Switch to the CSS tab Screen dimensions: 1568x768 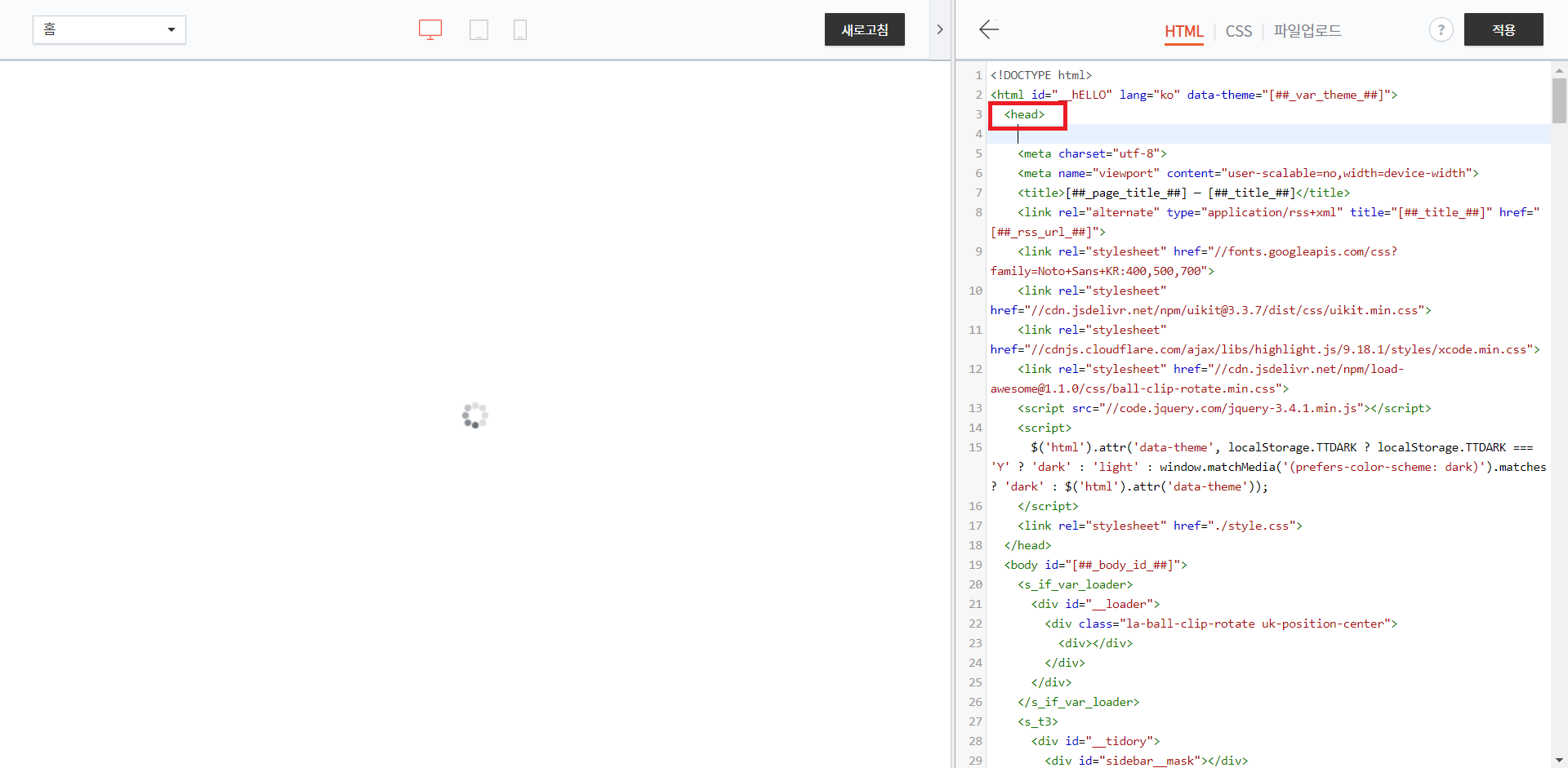(x=1239, y=31)
